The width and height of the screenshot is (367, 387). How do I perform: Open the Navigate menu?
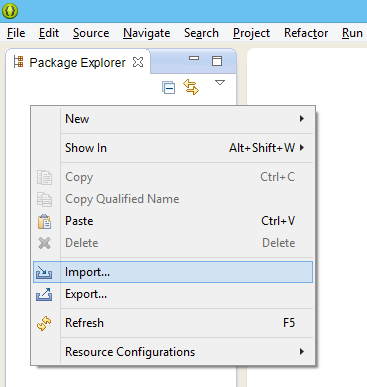(x=147, y=33)
